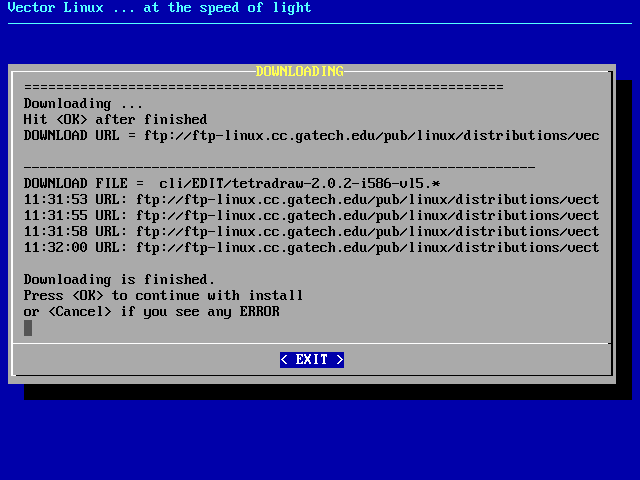Click the 11:31:53 URL log entry
Image resolution: width=640 pixels, height=480 pixels.
point(311,199)
